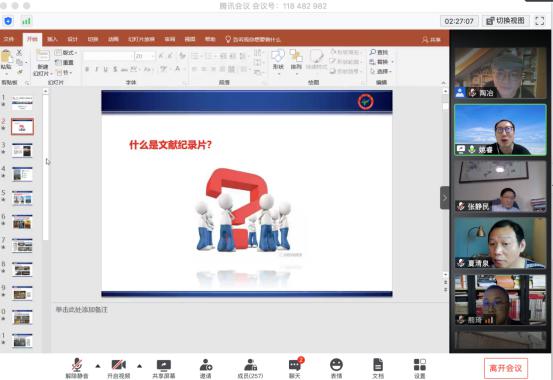
Task: Open share screen option
Action: pos(164,368)
